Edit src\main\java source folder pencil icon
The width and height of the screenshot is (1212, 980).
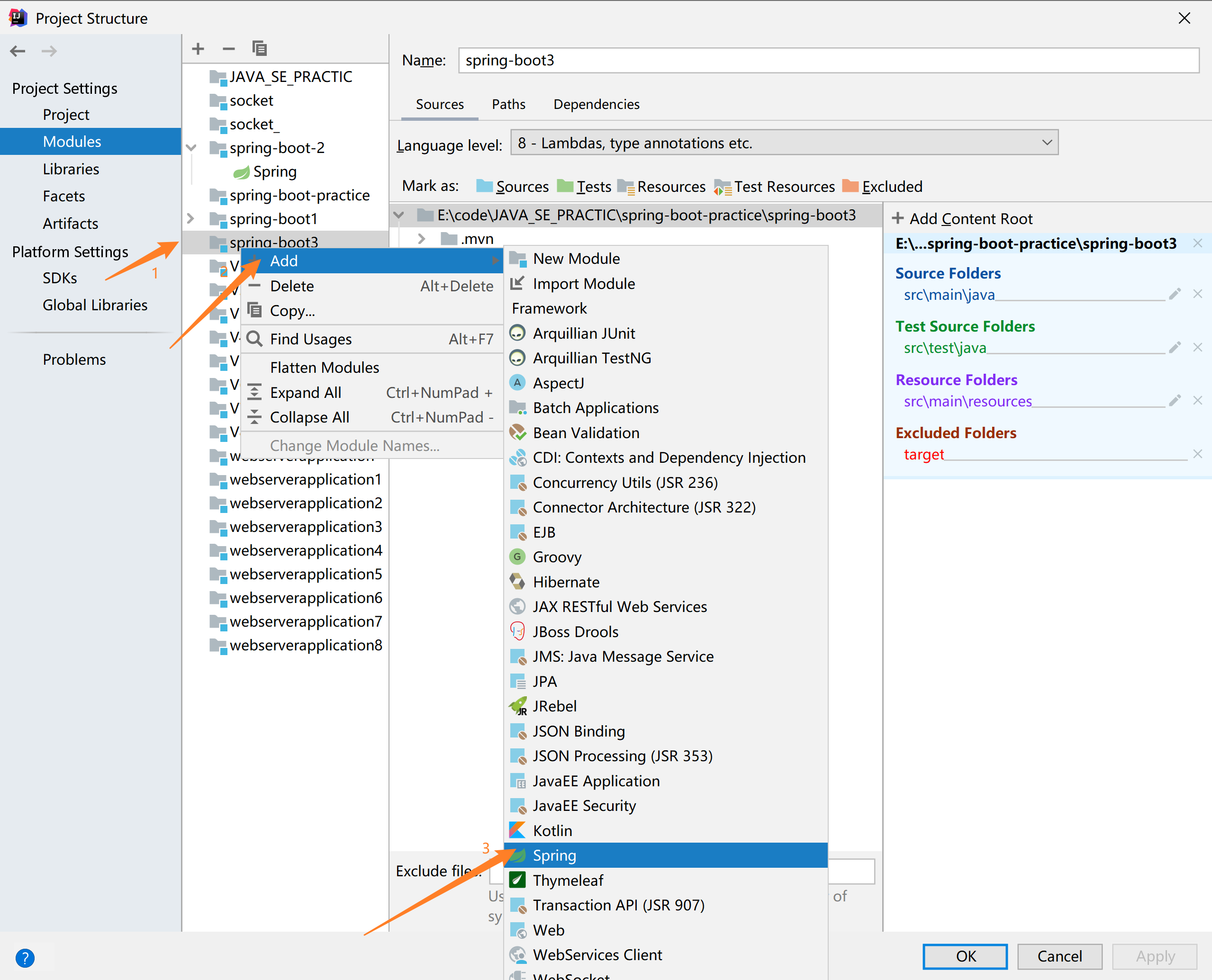1175,294
